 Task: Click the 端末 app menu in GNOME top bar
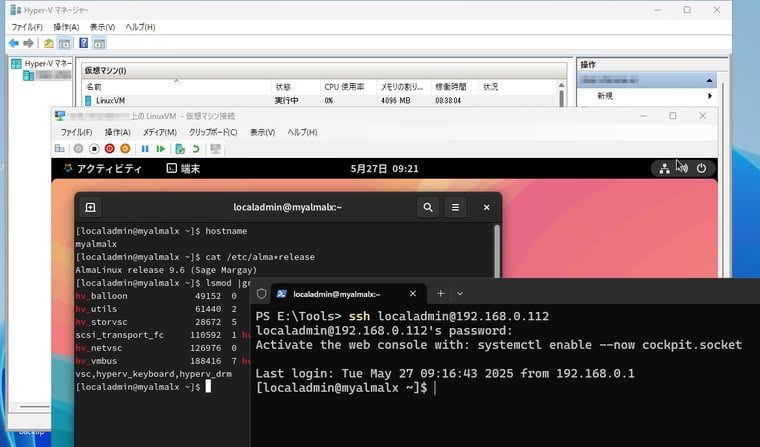click(x=183, y=168)
